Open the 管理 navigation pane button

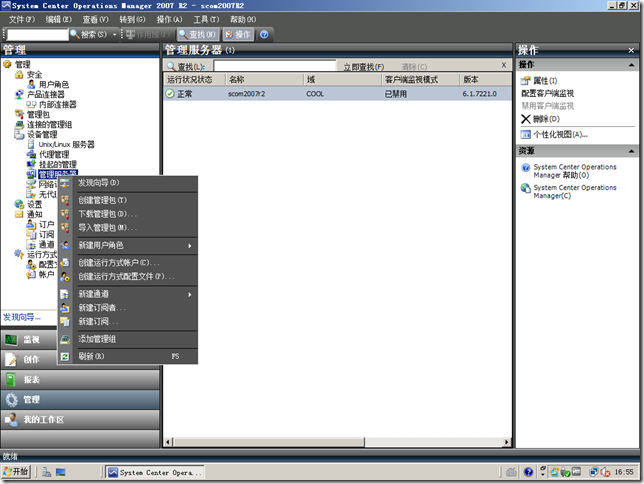(80, 399)
